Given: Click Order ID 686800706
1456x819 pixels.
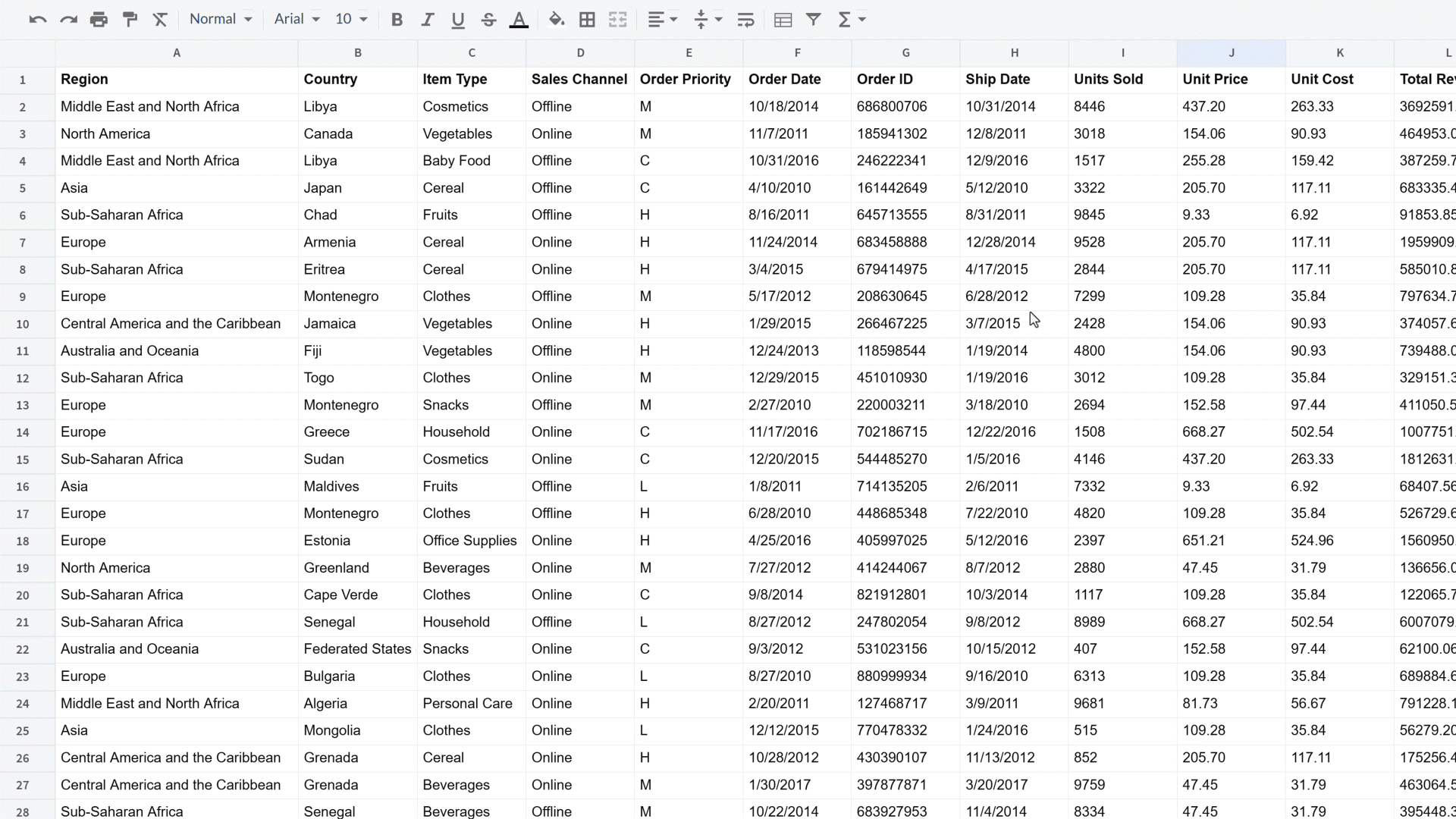Looking at the screenshot, I should point(905,107).
